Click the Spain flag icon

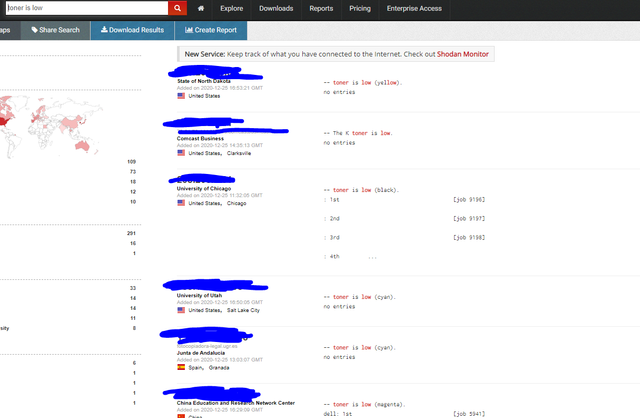coord(181,367)
